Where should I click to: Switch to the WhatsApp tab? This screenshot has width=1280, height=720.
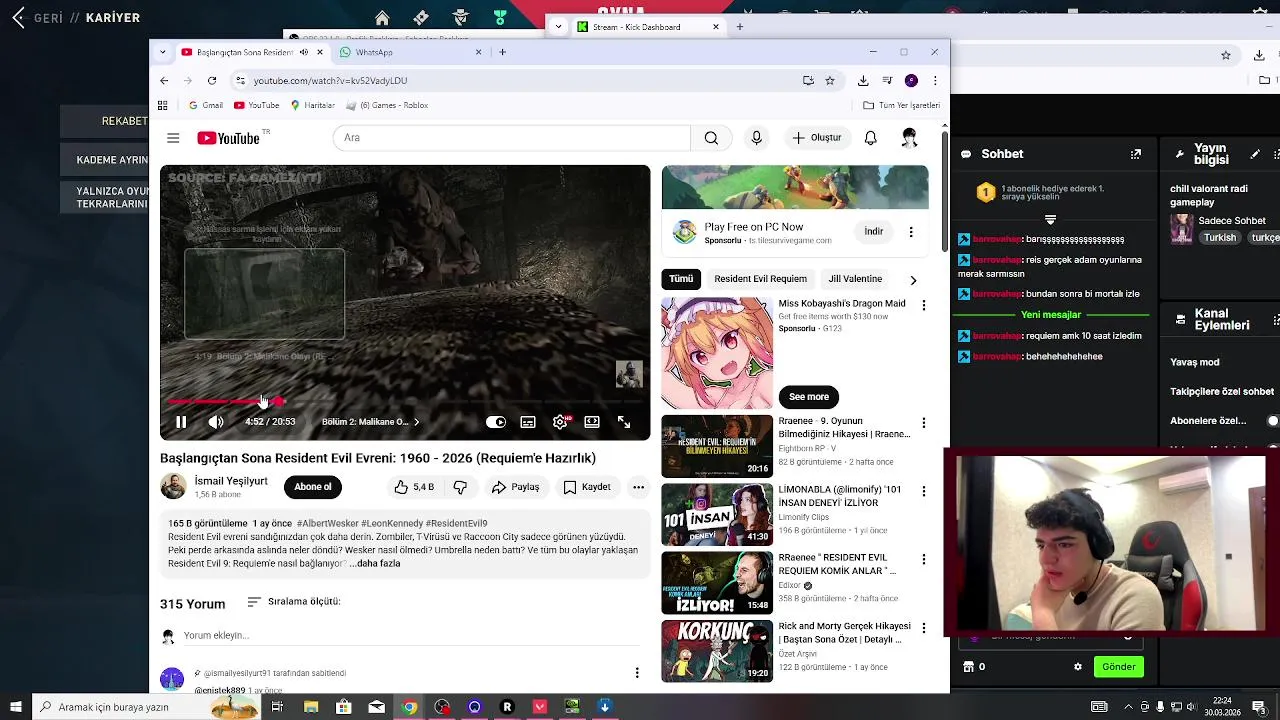point(410,52)
